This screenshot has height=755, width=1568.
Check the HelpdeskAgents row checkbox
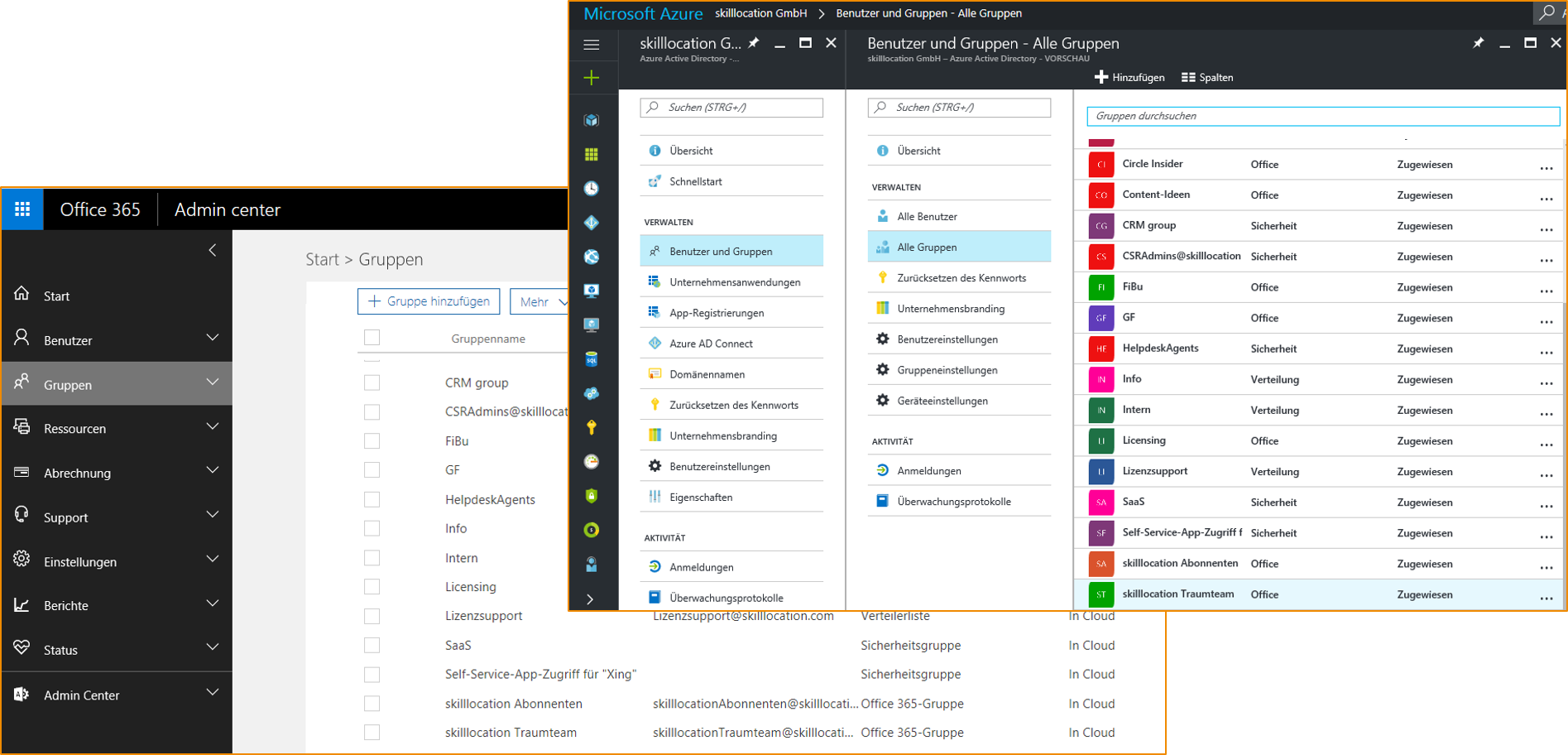point(372,499)
